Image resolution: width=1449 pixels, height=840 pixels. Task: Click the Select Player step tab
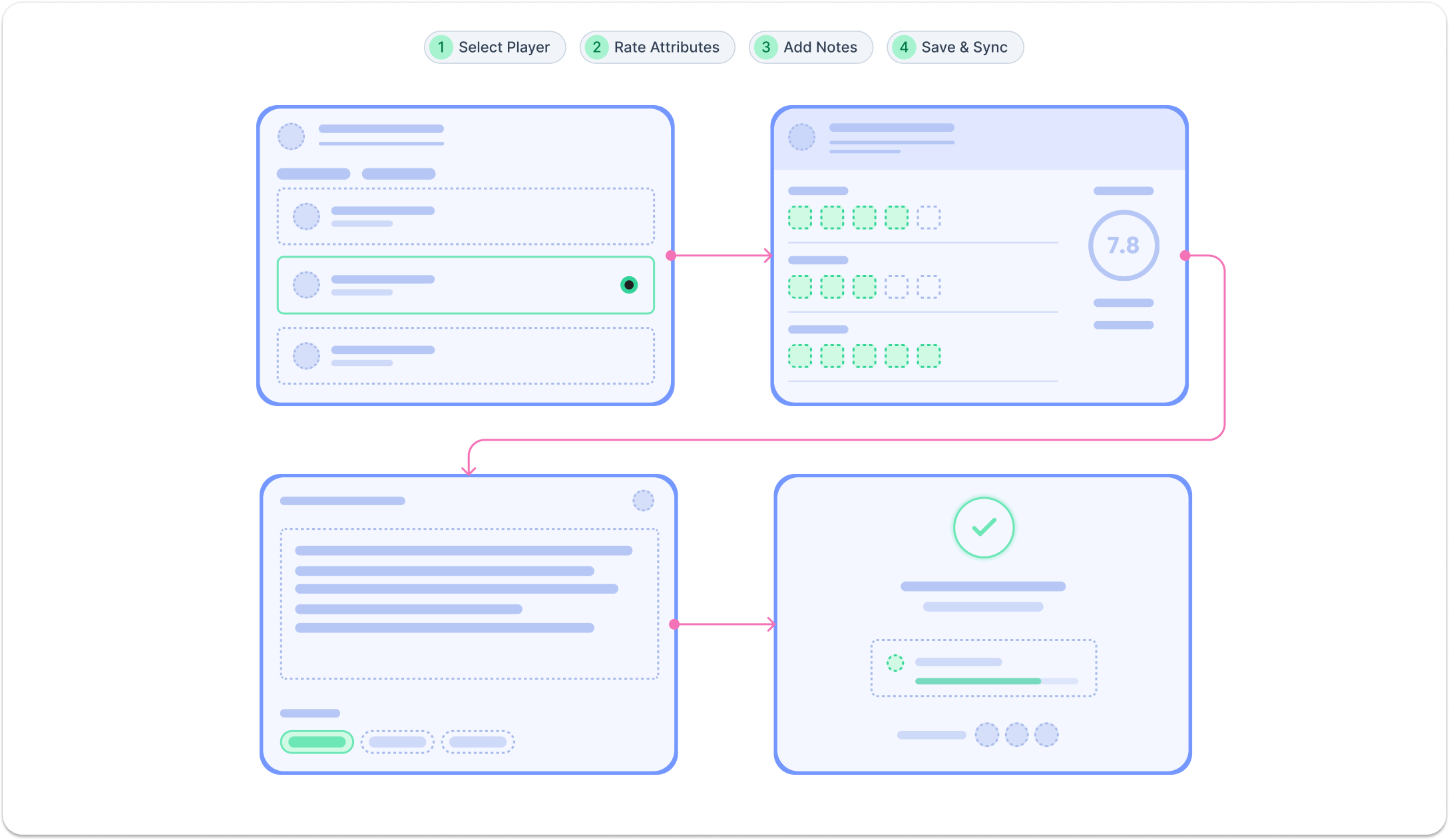click(495, 47)
